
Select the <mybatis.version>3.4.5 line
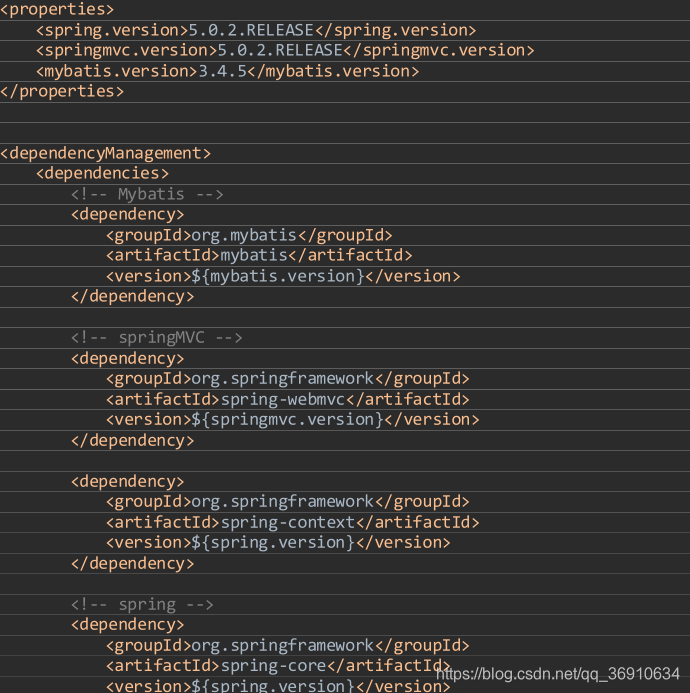point(227,71)
